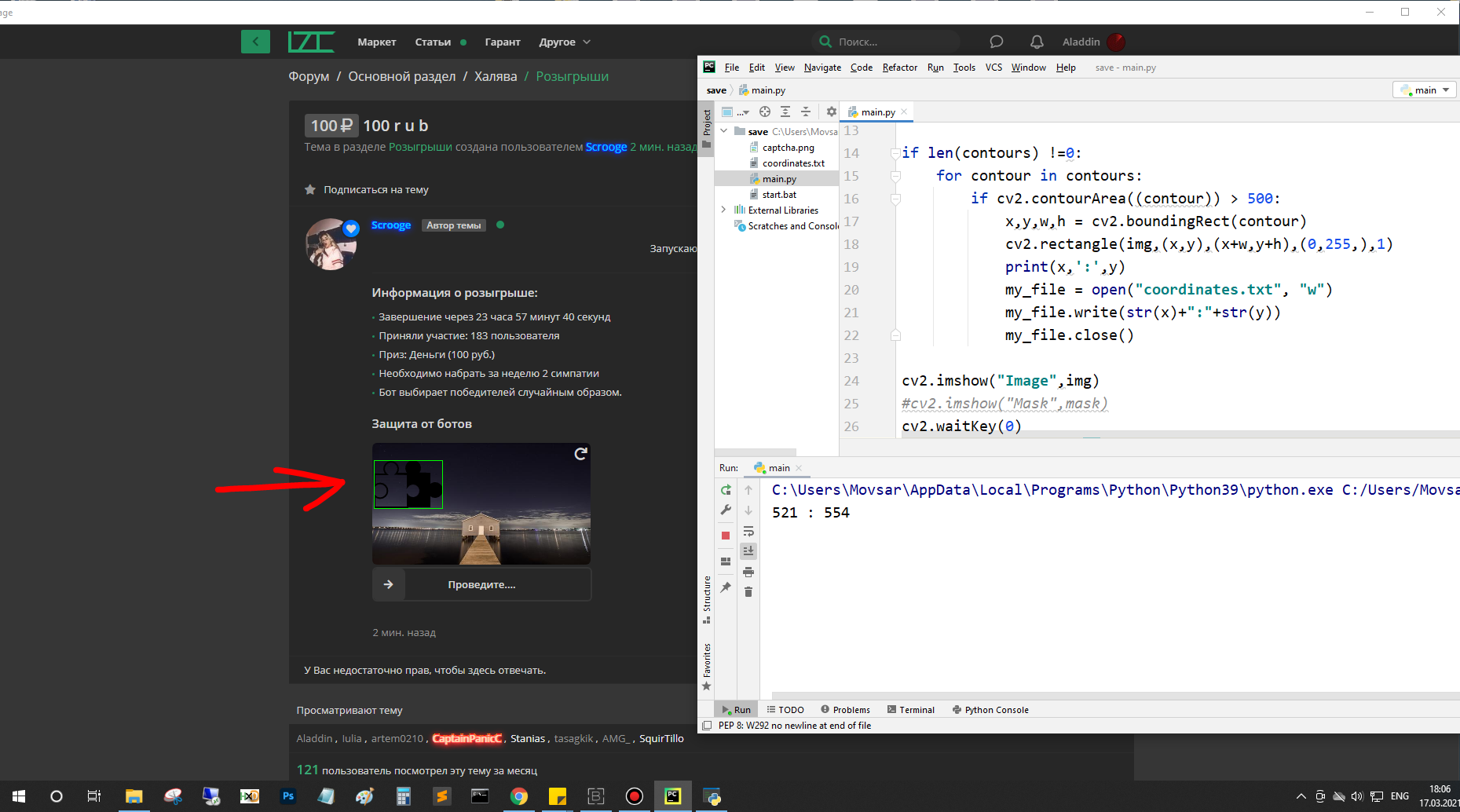Open Sublime Text from the Windows taskbar
The height and width of the screenshot is (812, 1460).
(442, 796)
